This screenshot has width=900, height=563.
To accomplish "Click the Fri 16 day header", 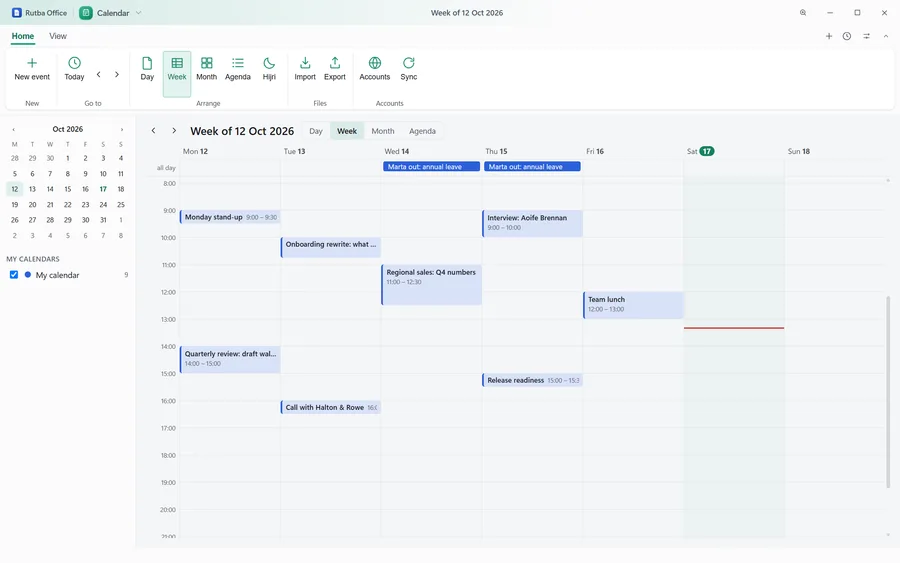I will pos(595,152).
